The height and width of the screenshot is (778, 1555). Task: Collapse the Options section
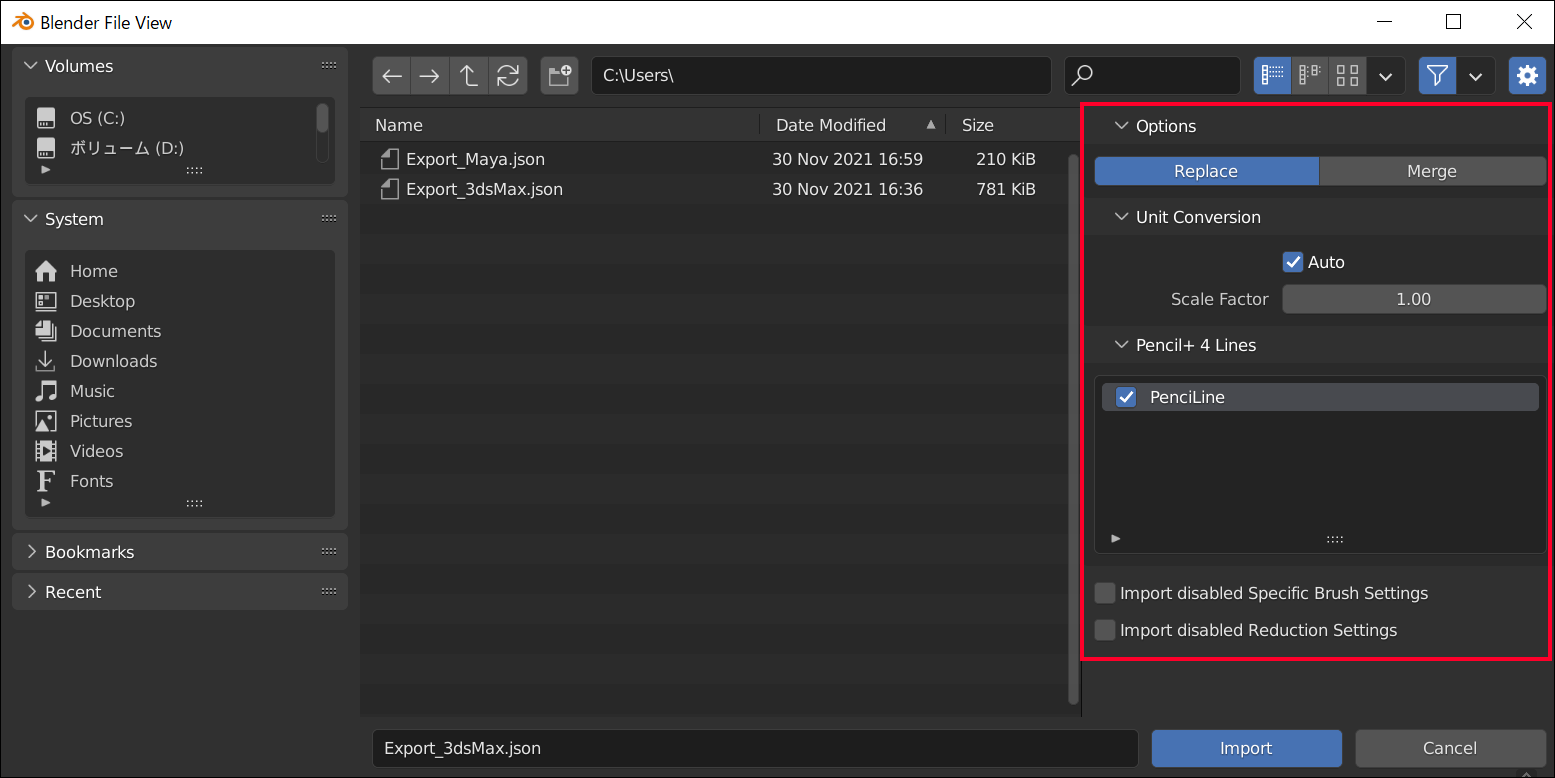(1121, 126)
